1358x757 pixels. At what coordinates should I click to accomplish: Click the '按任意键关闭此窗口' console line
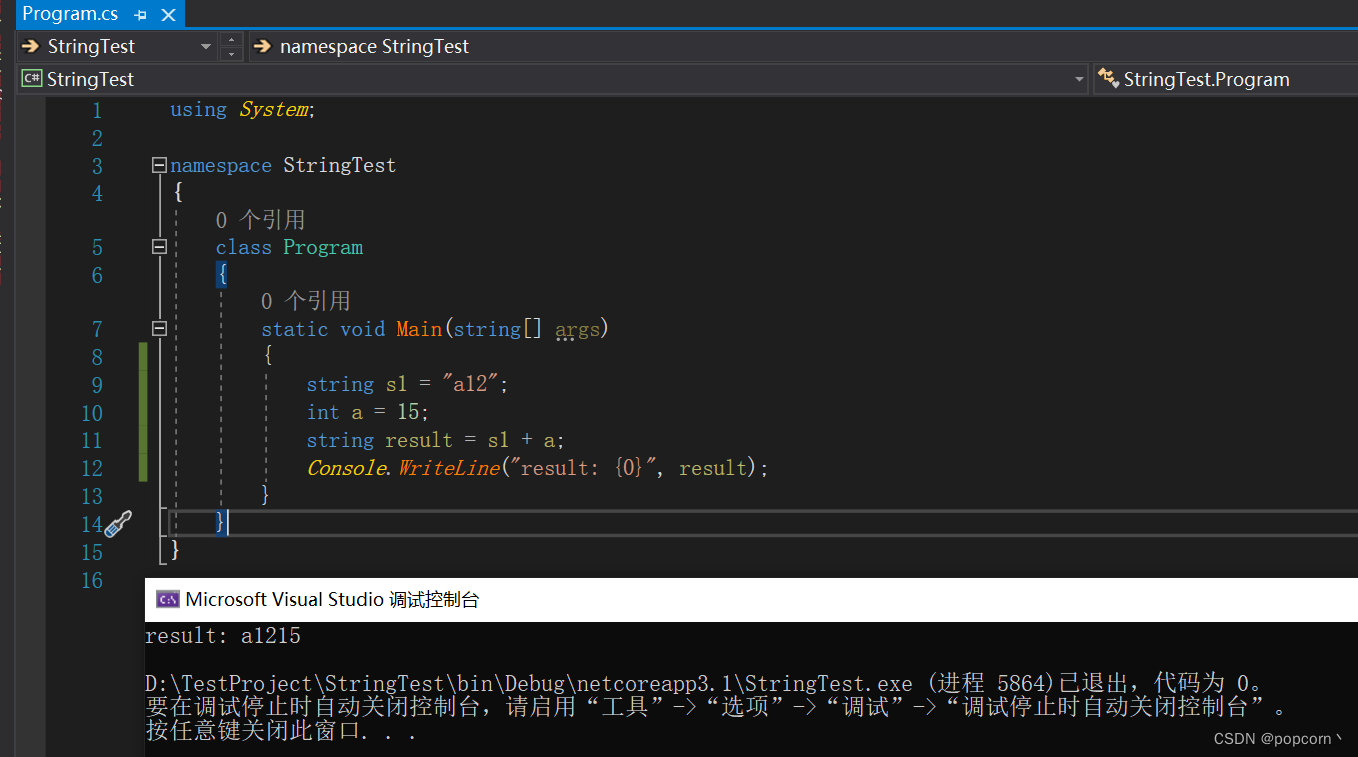(x=281, y=731)
